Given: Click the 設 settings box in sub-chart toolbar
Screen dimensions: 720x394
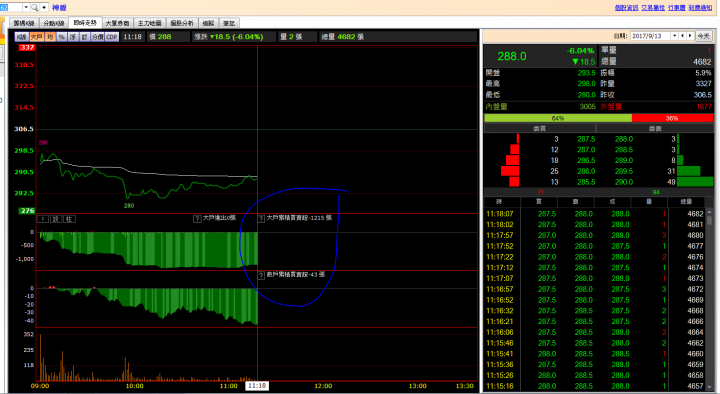Looking at the screenshot, I should tap(56, 219).
